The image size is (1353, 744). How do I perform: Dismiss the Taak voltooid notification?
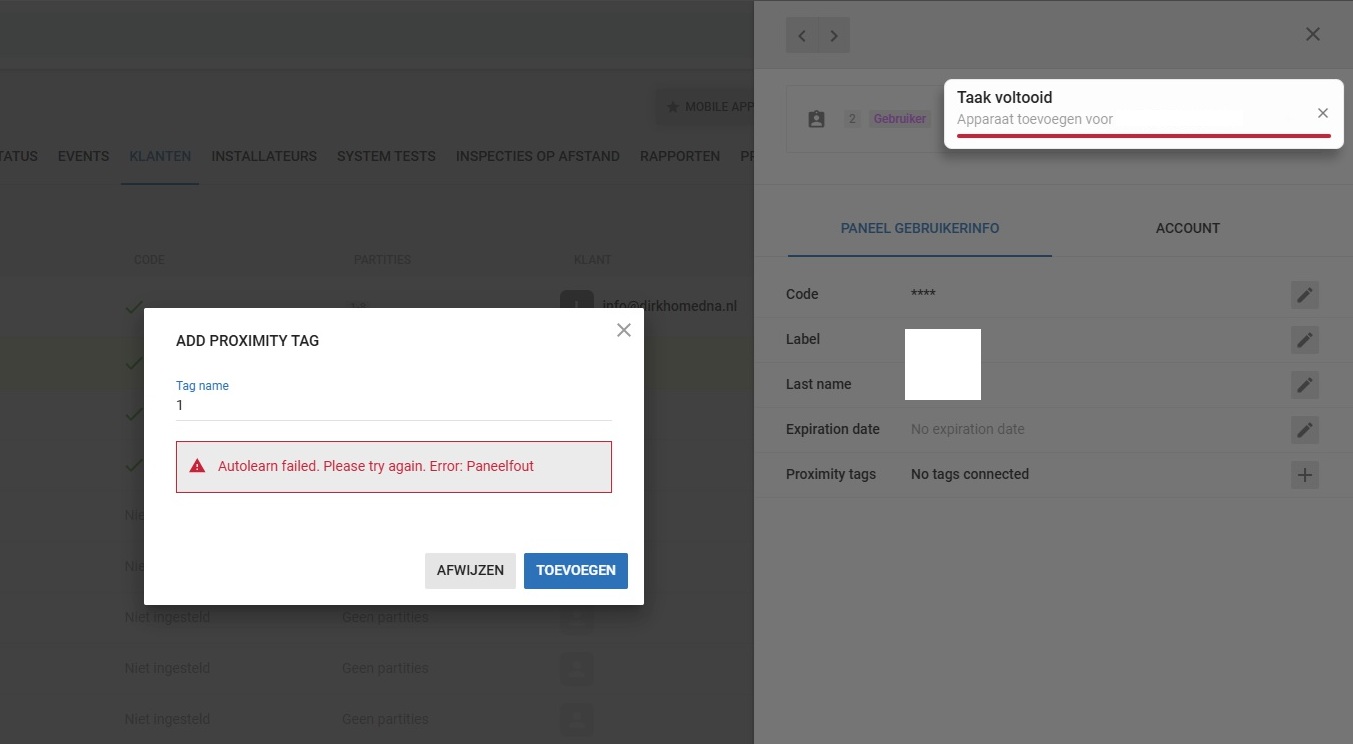coord(1322,114)
